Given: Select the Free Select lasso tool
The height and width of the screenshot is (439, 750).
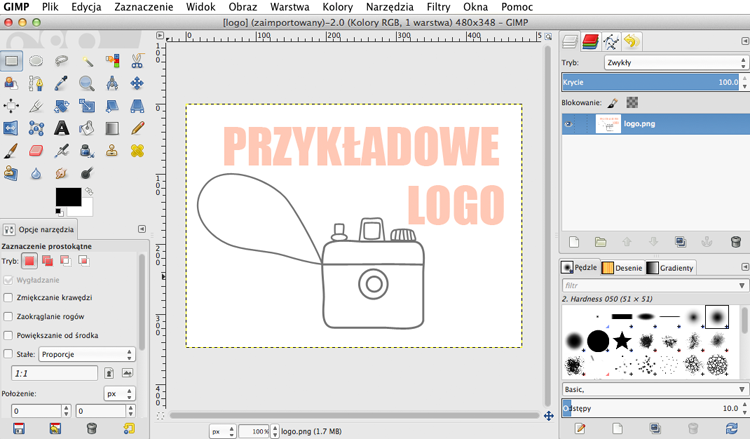Looking at the screenshot, I should (61, 61).
